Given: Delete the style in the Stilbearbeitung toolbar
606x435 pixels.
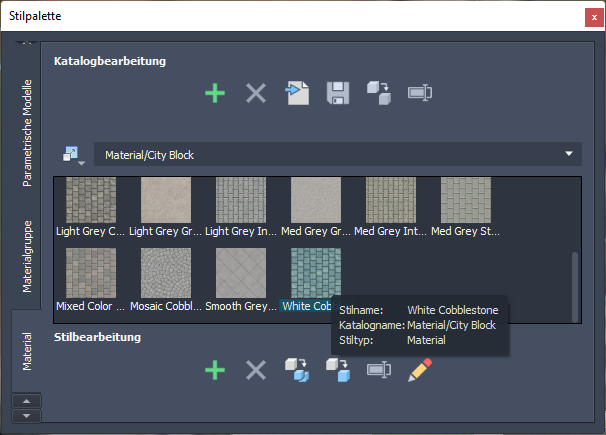Looking at the screenshot, I should tap(256, 370).
